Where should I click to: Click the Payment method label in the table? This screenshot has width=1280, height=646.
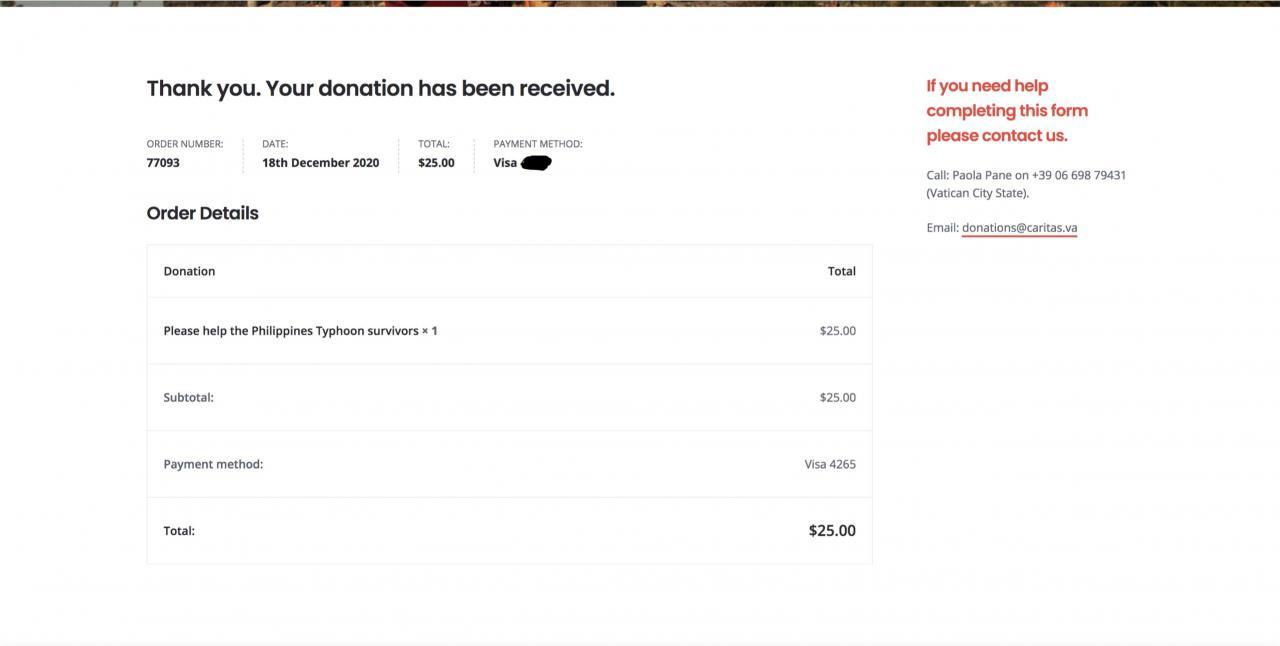coord(213,464)
